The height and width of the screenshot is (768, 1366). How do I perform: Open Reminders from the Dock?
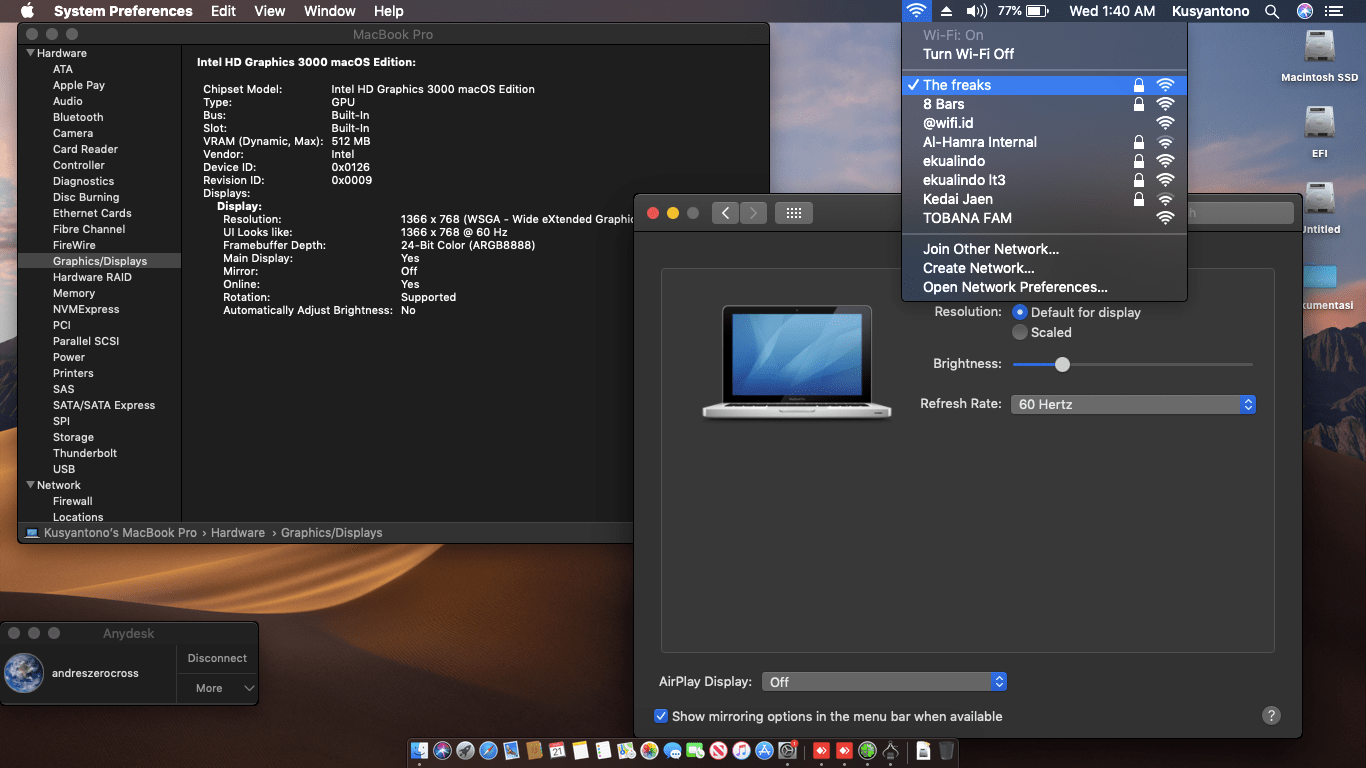coord(604,750)
